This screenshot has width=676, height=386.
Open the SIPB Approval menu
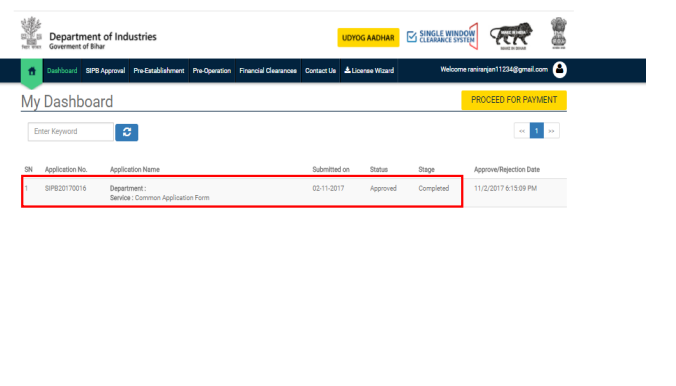click(105, 71)
